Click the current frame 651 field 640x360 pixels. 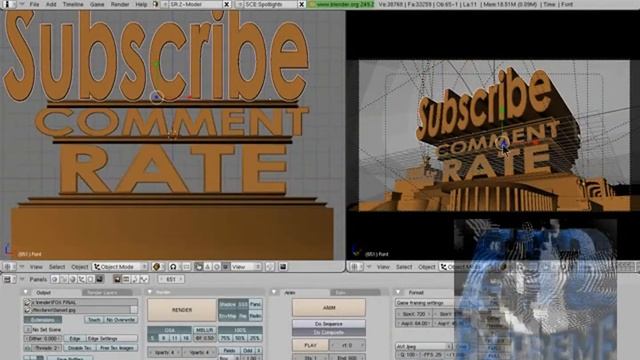click(171, 279)
